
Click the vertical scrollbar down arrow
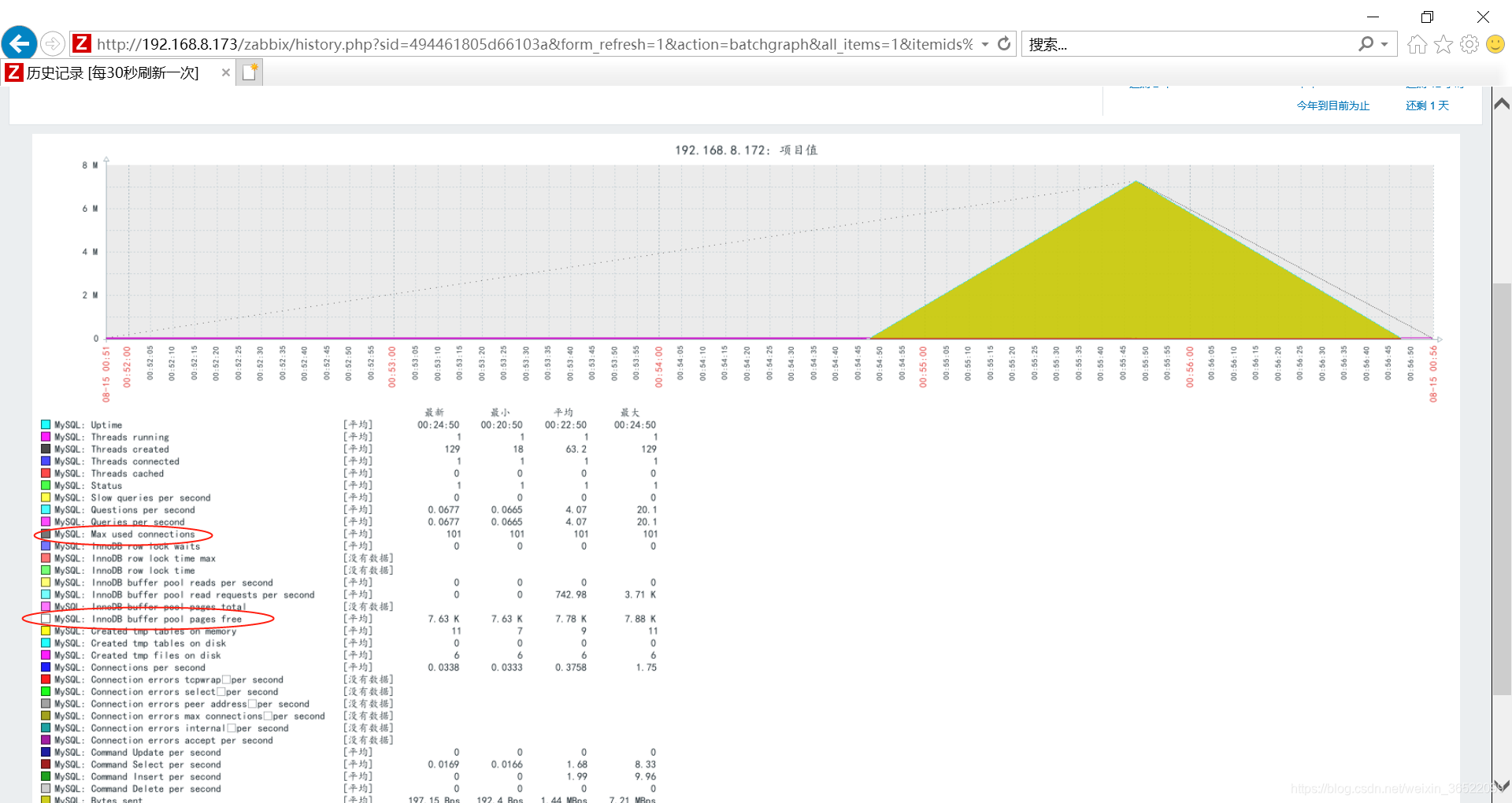pos(1502,786)
